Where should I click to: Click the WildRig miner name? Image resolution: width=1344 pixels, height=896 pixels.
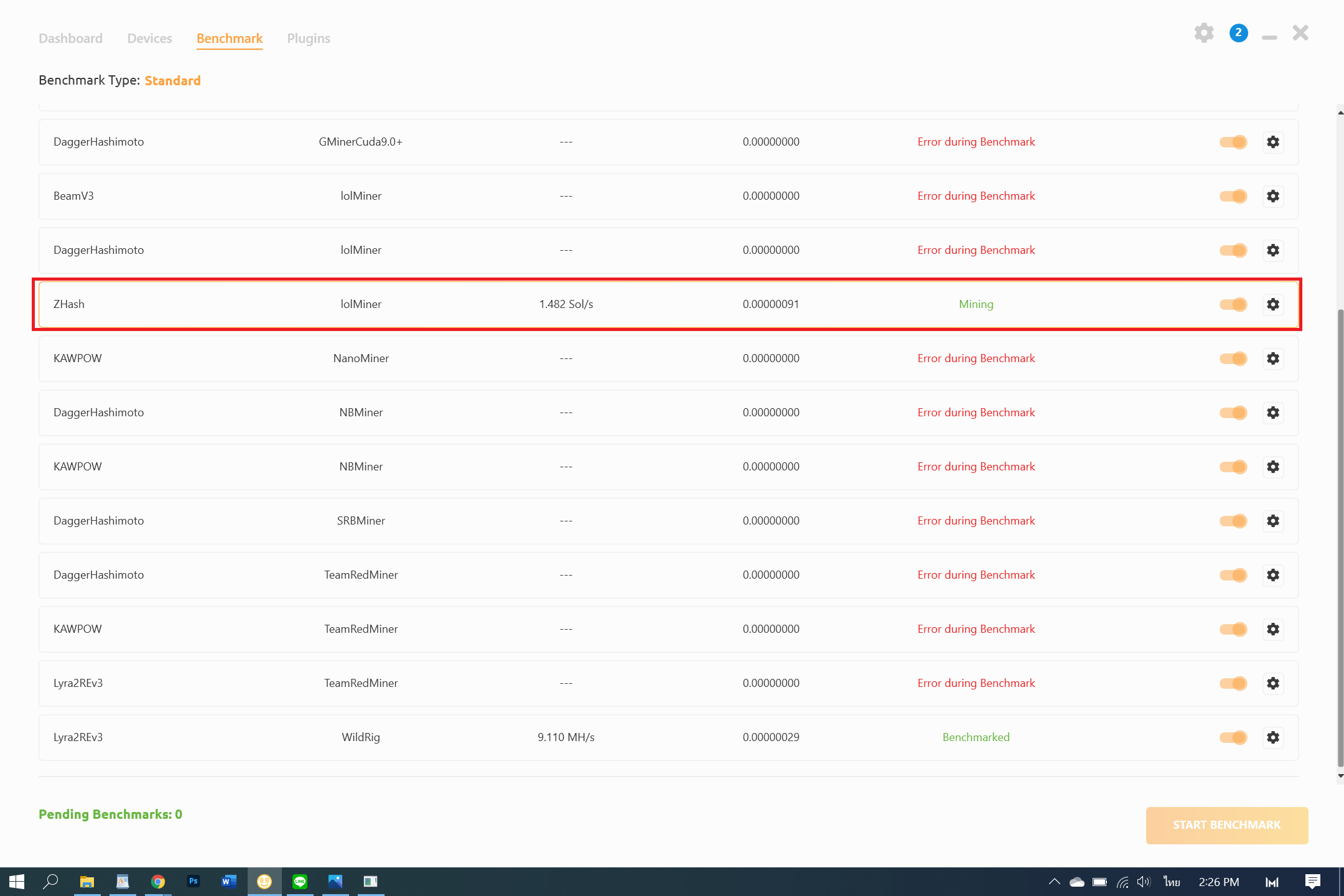click(361, 737)
